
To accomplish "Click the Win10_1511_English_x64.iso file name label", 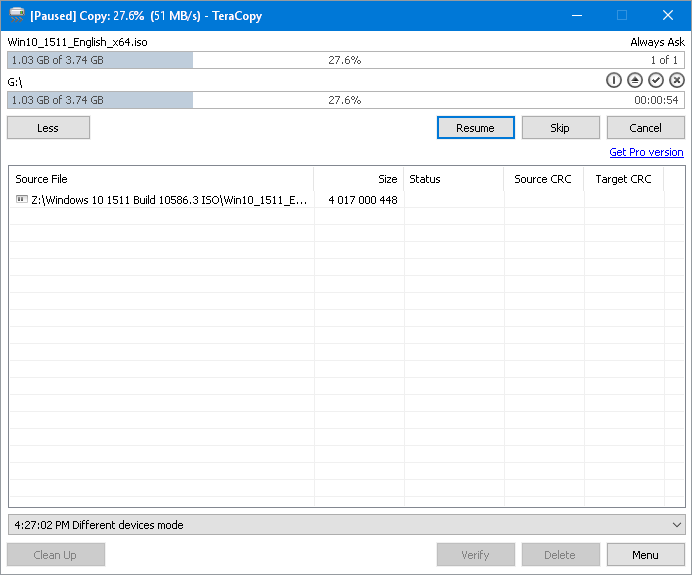I will click(x=78, y=42).
